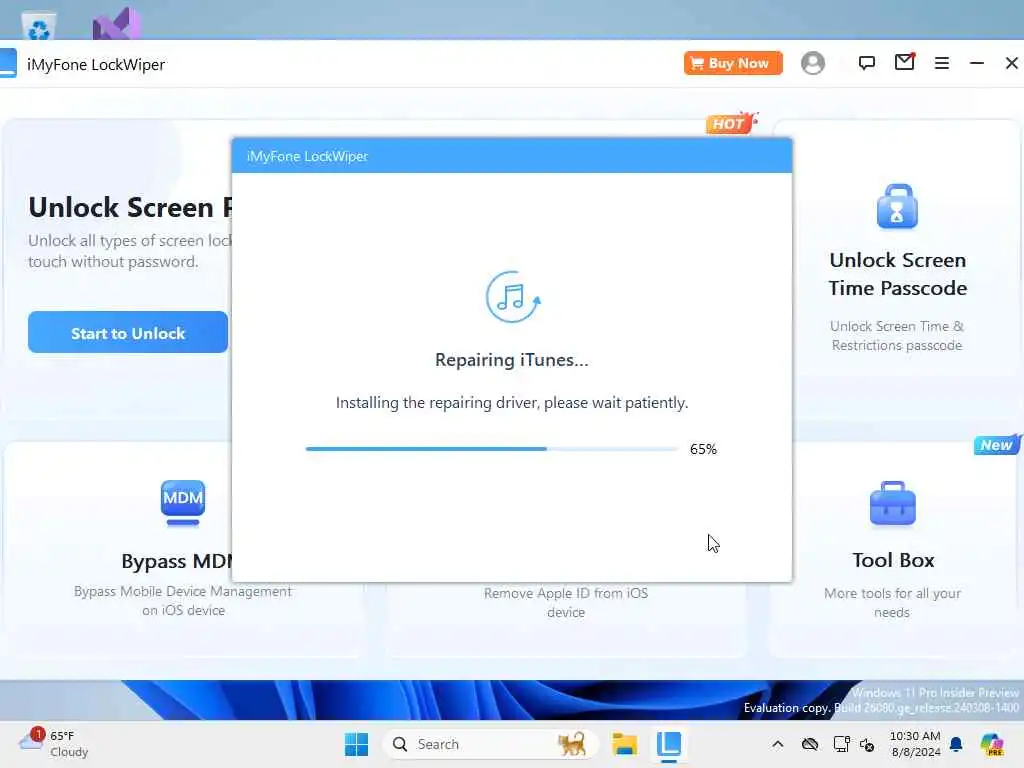Expand the hidden system tray icons chevron
Screen dimensions: 1024x768
(777, 744)
